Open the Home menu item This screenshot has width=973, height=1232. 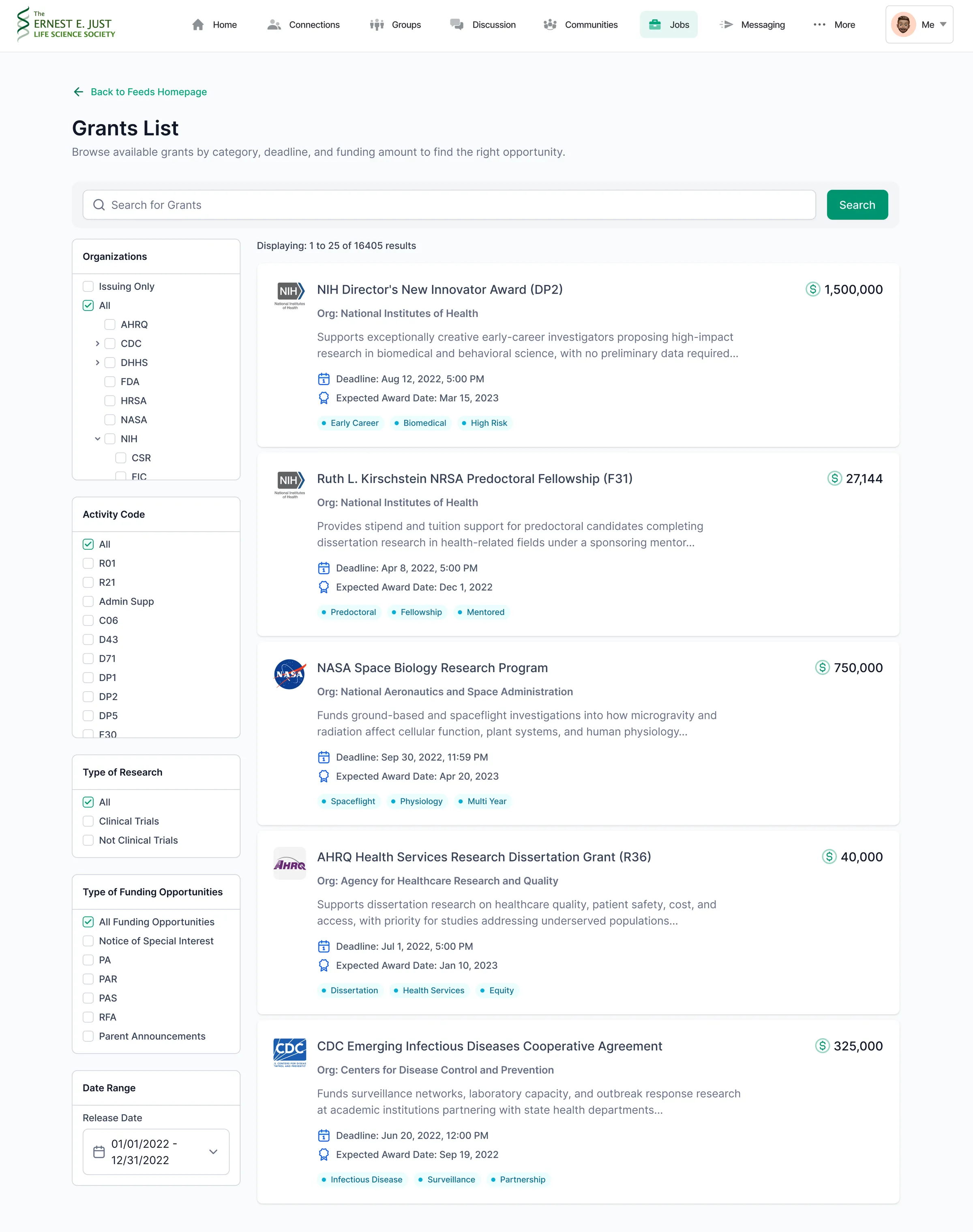(214, 24)
